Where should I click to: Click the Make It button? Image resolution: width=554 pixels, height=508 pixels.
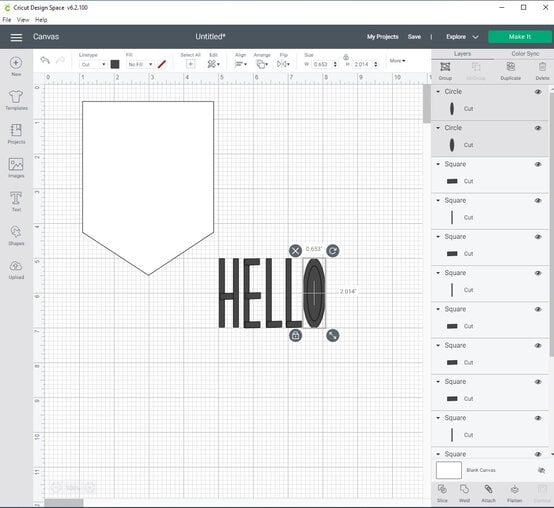(x=520, y=37)
